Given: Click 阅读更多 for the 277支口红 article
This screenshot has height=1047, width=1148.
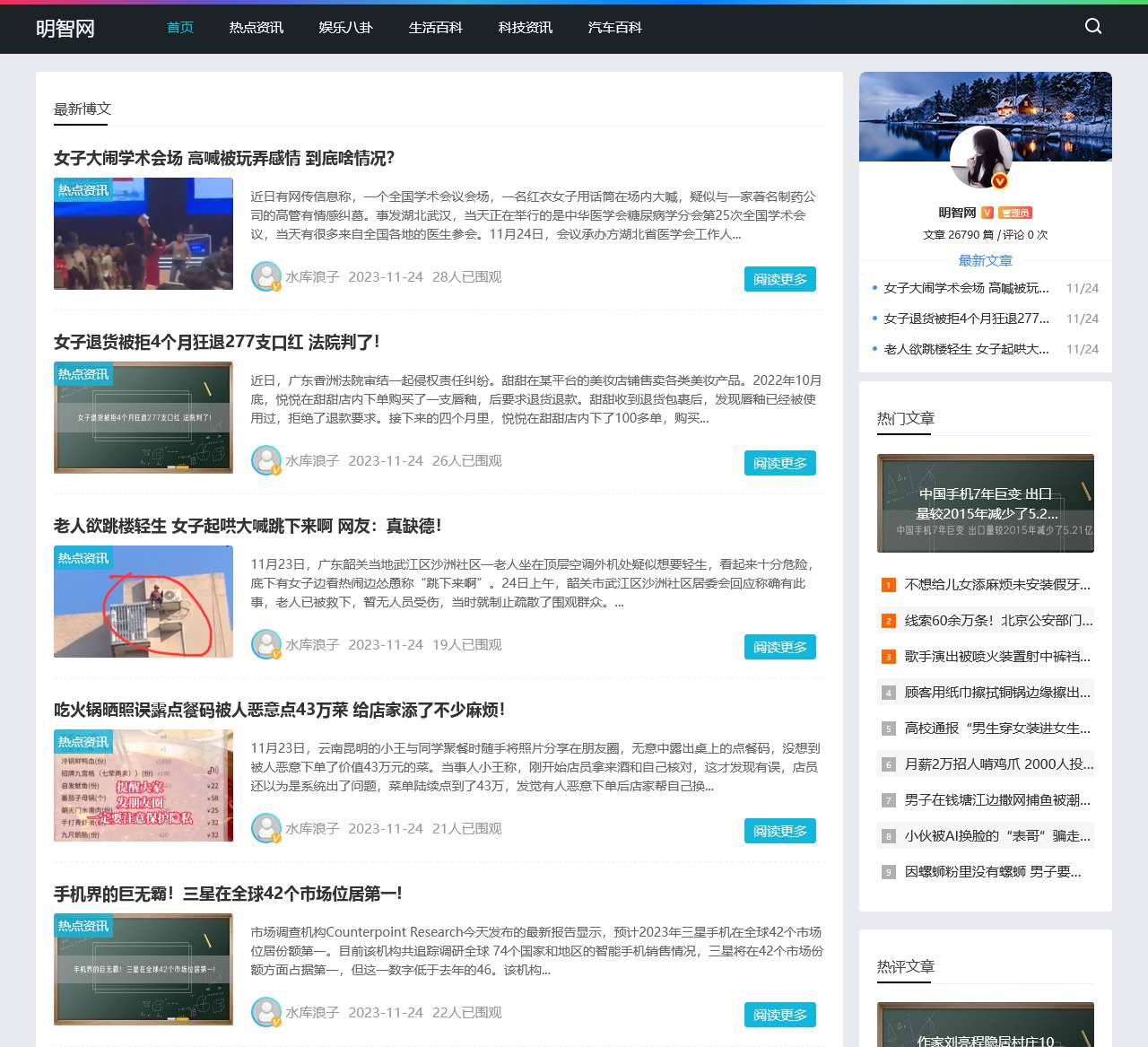Looking at the screenshot, I should click(780, 463).
